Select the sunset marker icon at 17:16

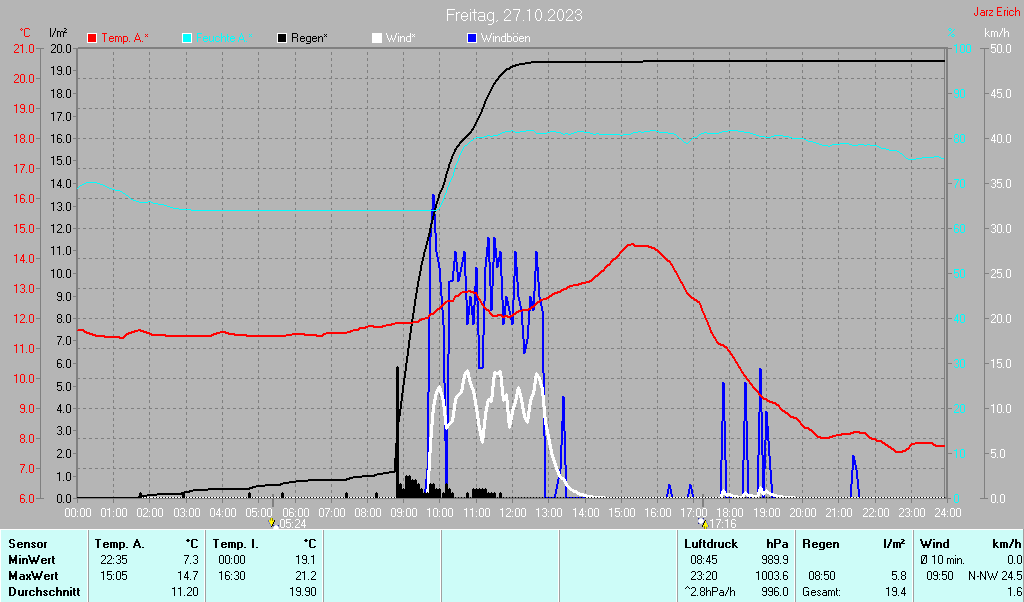tap(703, 523)
